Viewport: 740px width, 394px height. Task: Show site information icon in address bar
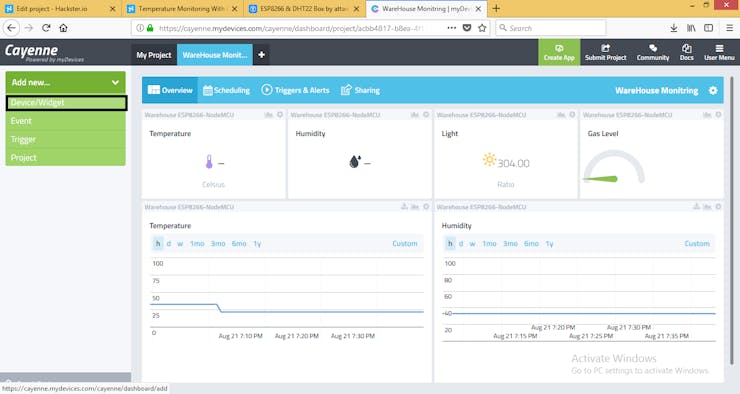pos(140,28)
